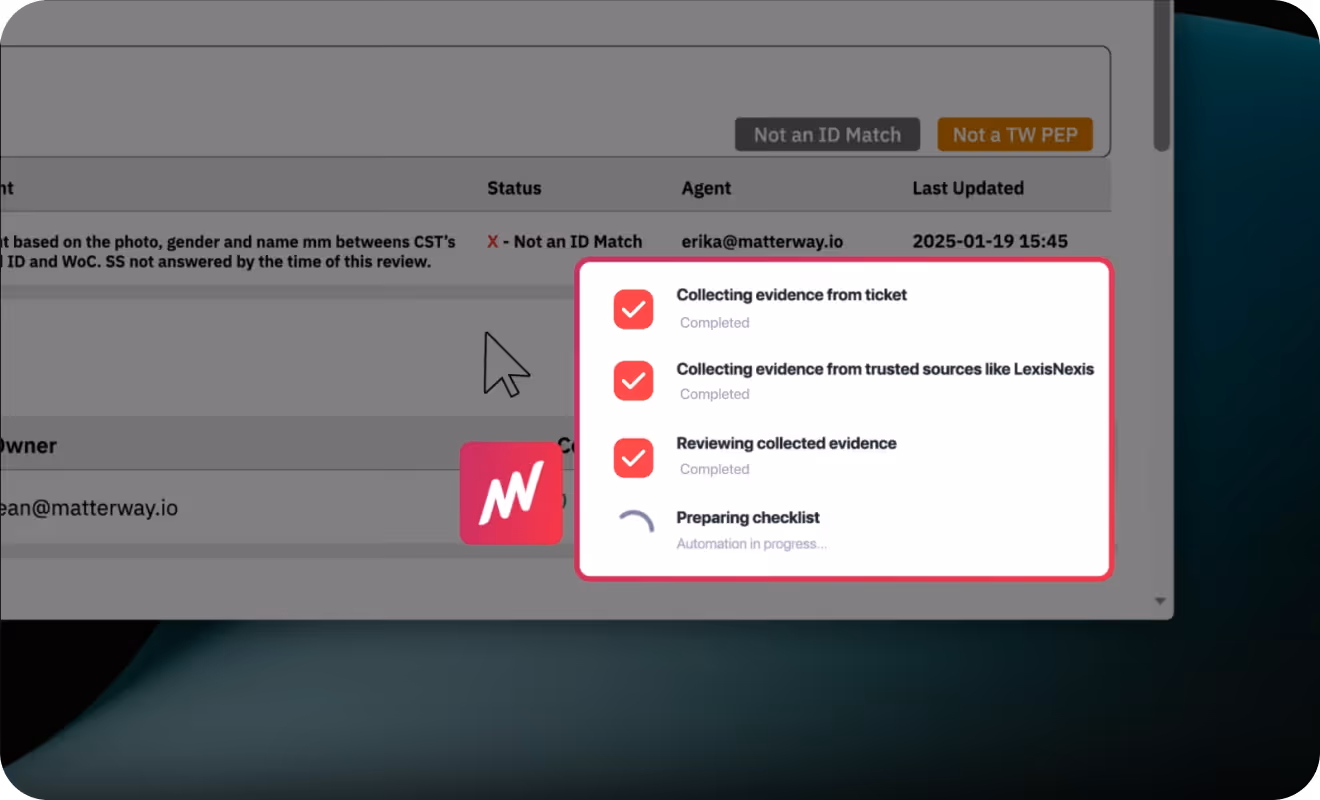The height and width of the screenshot is (800, 1320).
Task: Click the Last Updated column header
Action: (x=968, y=188)
